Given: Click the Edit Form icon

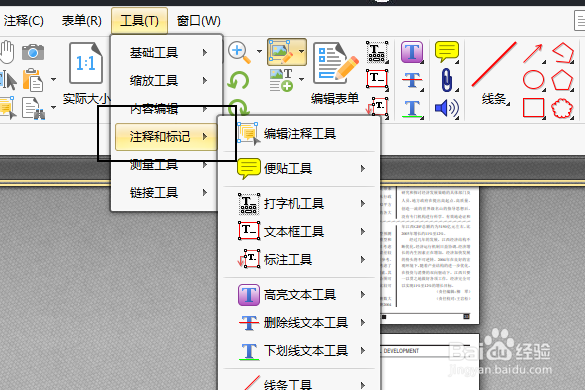Looking at the screenshot, I should pyautogui.click(x=335, y=63).
